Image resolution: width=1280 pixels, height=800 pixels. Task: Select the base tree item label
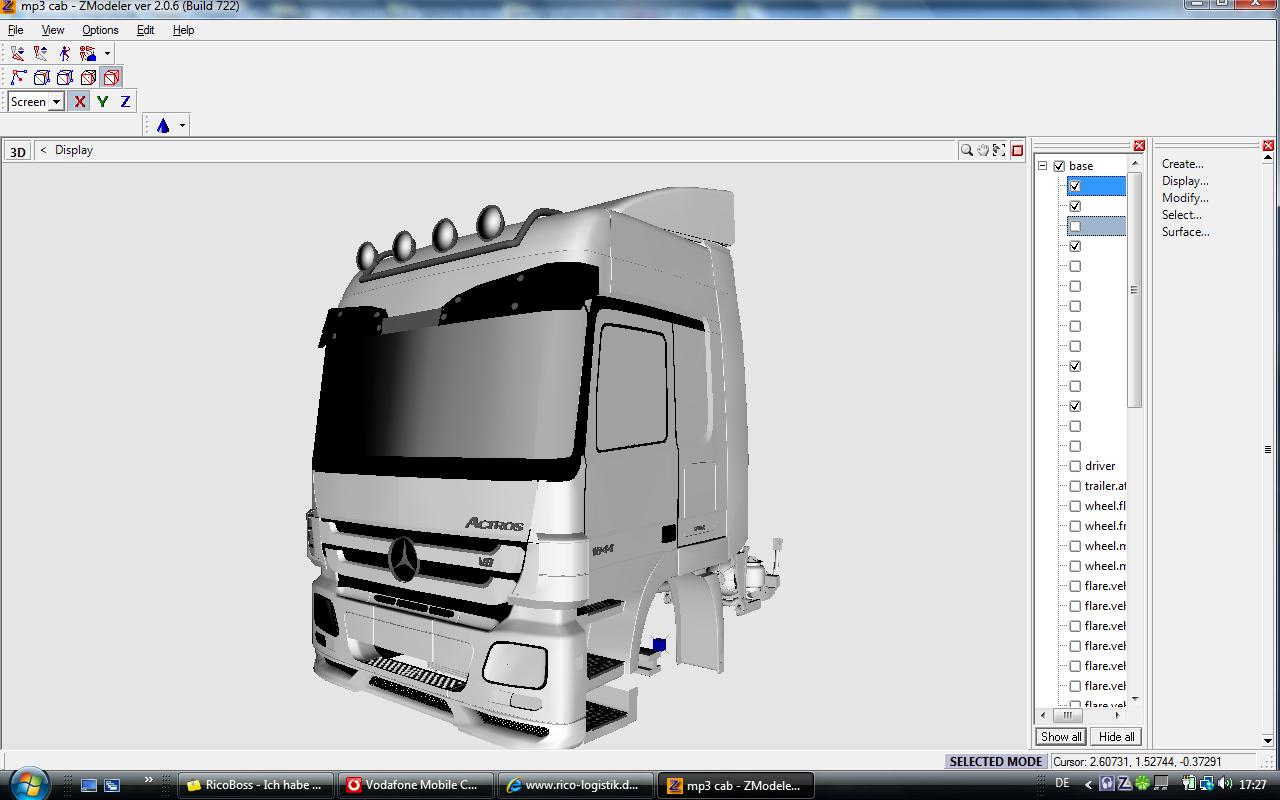tap(1081, 166)
